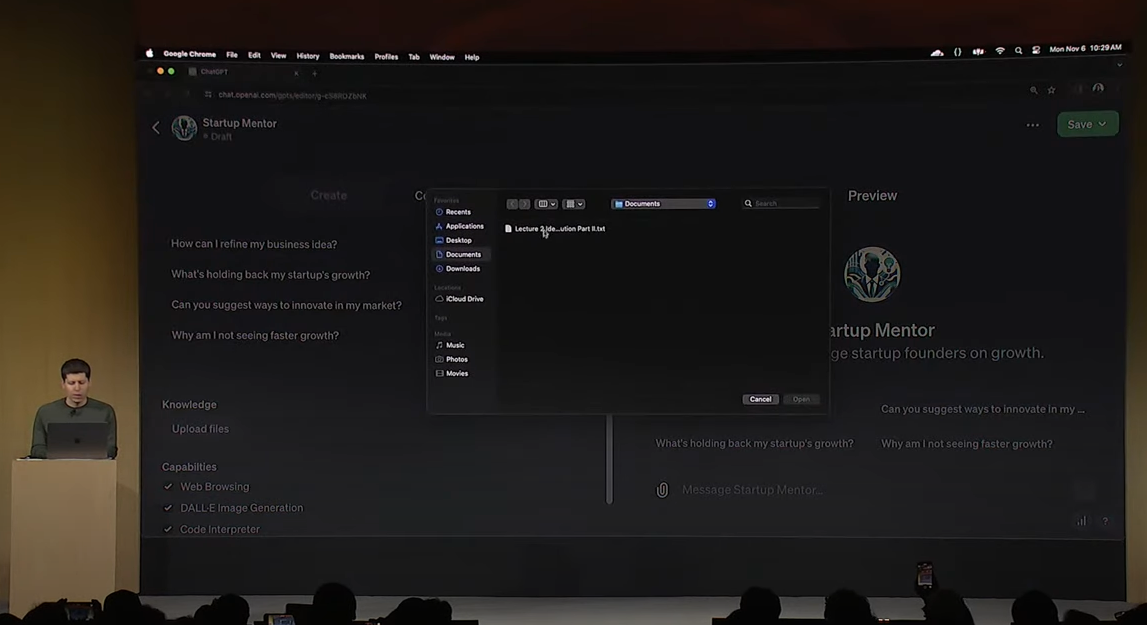
Task: Click the paperclip attach icon in preview
Action: 662,490
